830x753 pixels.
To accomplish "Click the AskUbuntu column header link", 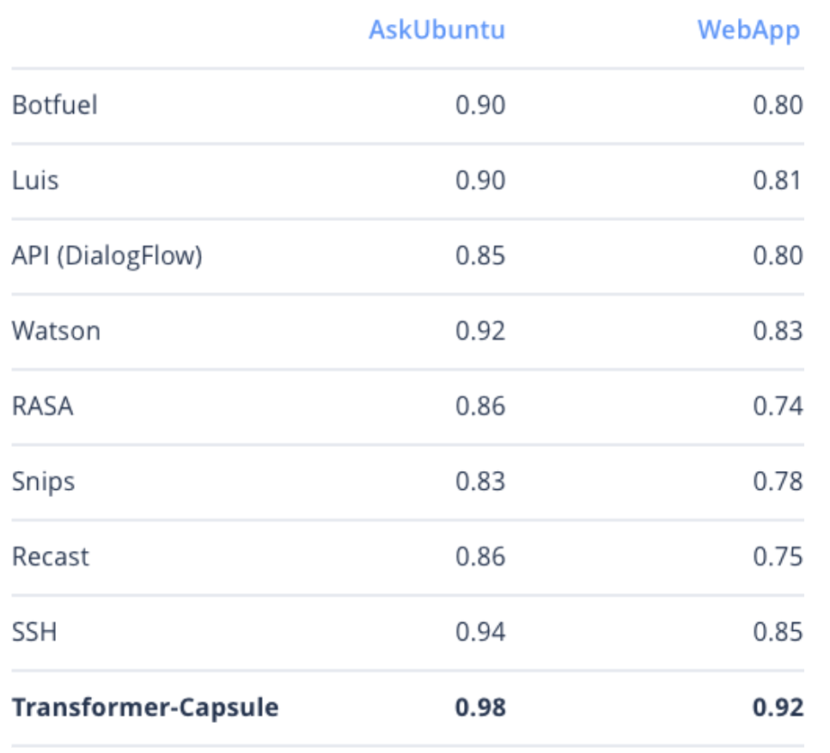I will coord(436,29).
